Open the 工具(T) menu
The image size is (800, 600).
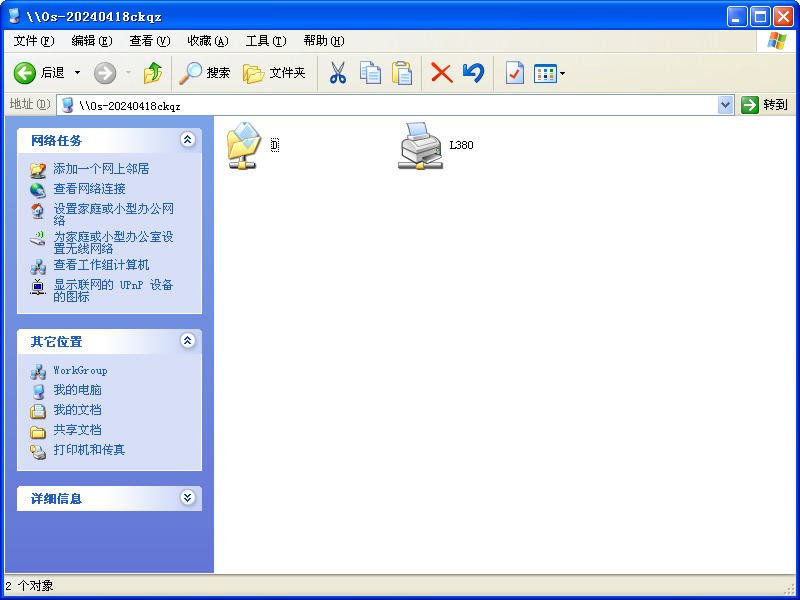tap(265, 41)
